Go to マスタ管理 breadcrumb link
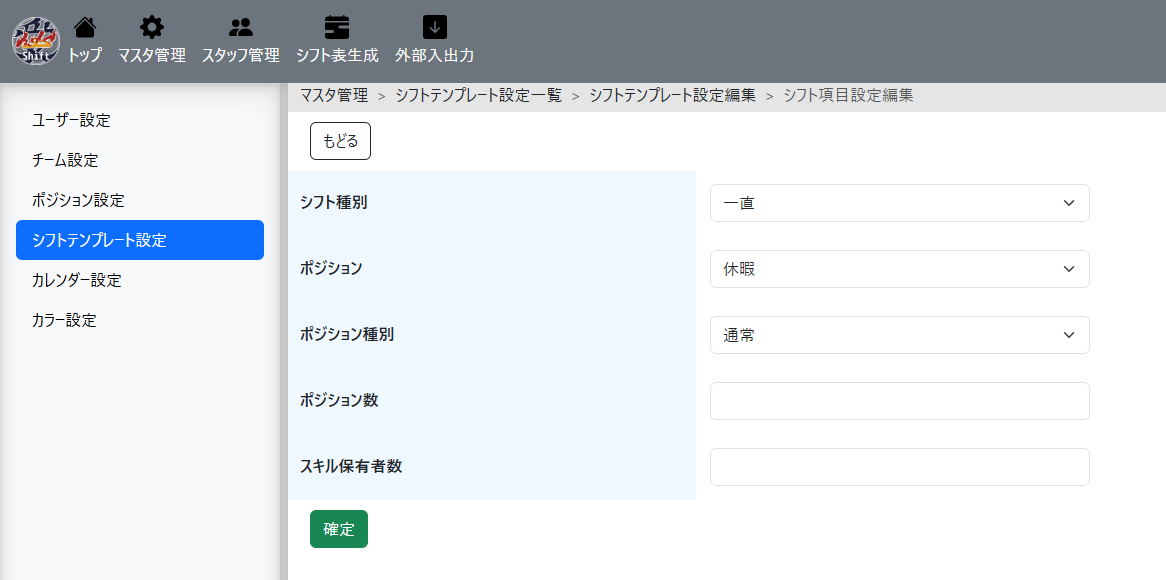Screen dimensions: 1166x580 coord(334,95)
